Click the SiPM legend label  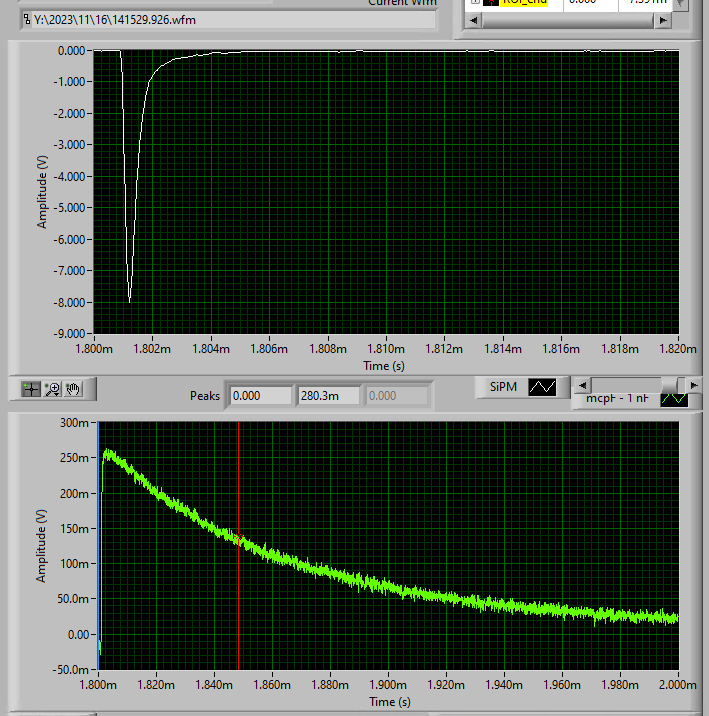pos(503,387)
